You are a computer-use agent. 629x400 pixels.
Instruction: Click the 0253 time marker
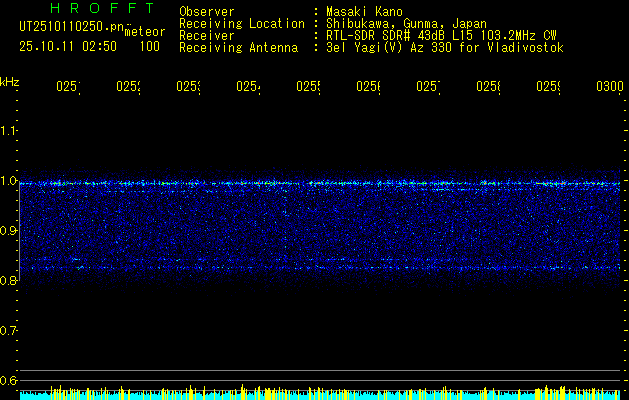coord(189,87)
